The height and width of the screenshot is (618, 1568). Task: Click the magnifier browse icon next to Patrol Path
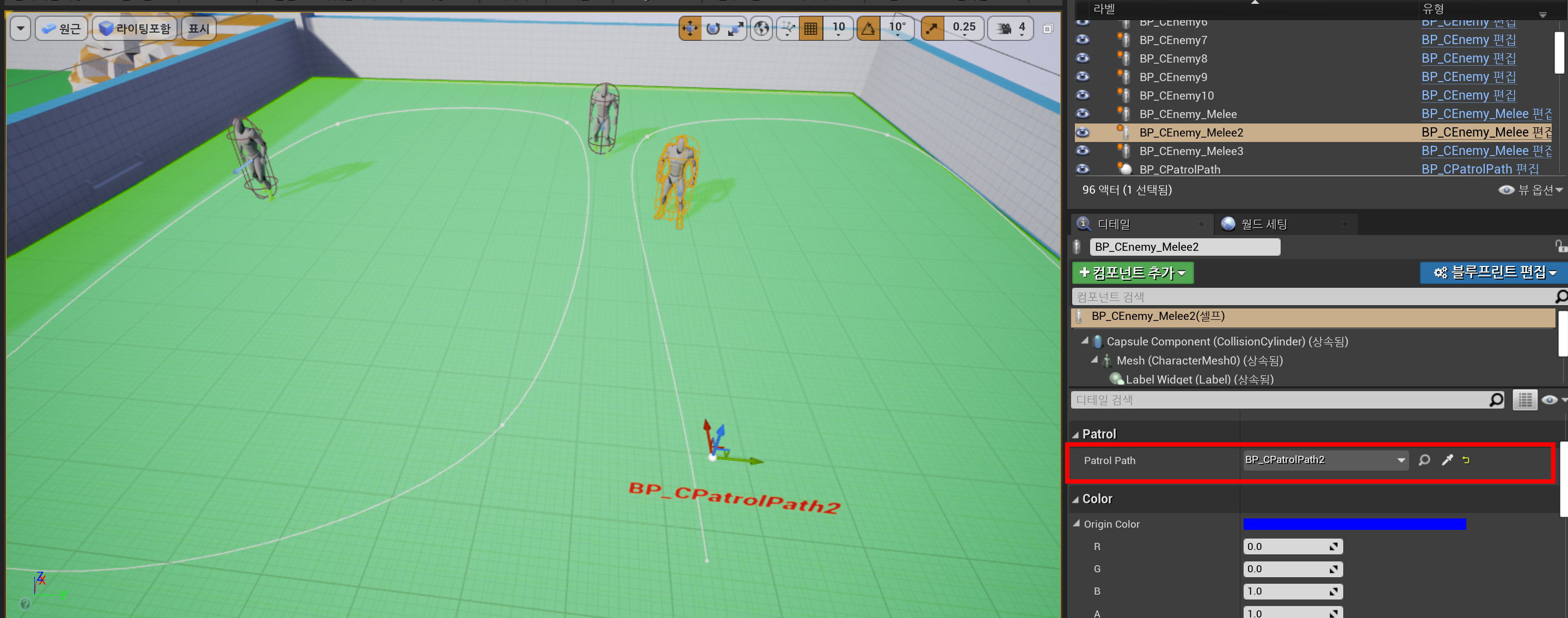coord(1424,460)
